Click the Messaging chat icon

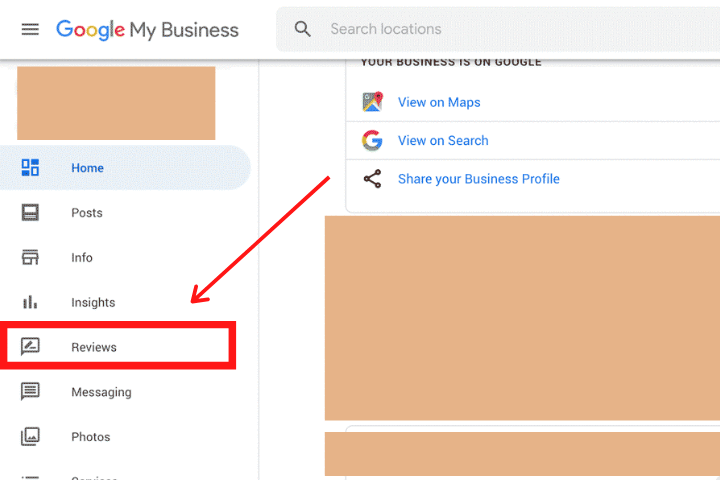30,392
